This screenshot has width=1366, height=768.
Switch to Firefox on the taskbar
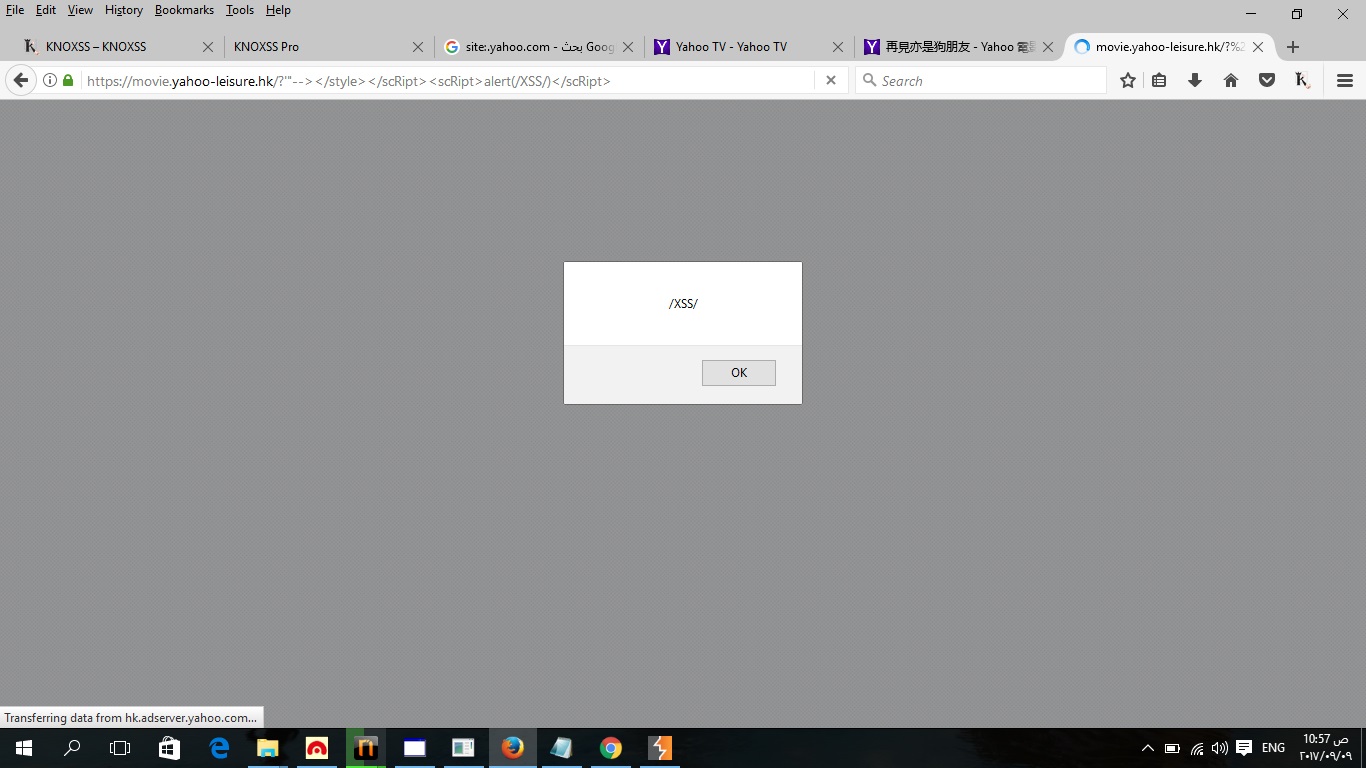(x=513, y=748)
